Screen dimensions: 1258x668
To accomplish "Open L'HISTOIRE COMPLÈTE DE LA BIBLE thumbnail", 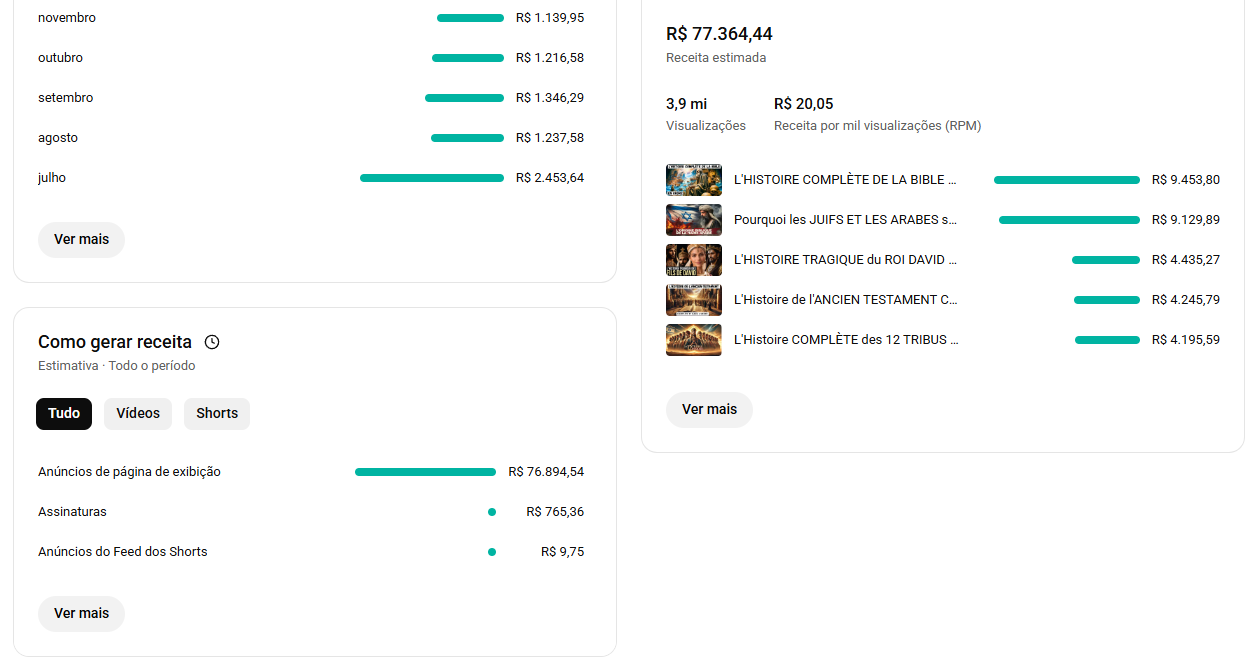I will click(x=694, y=180).
